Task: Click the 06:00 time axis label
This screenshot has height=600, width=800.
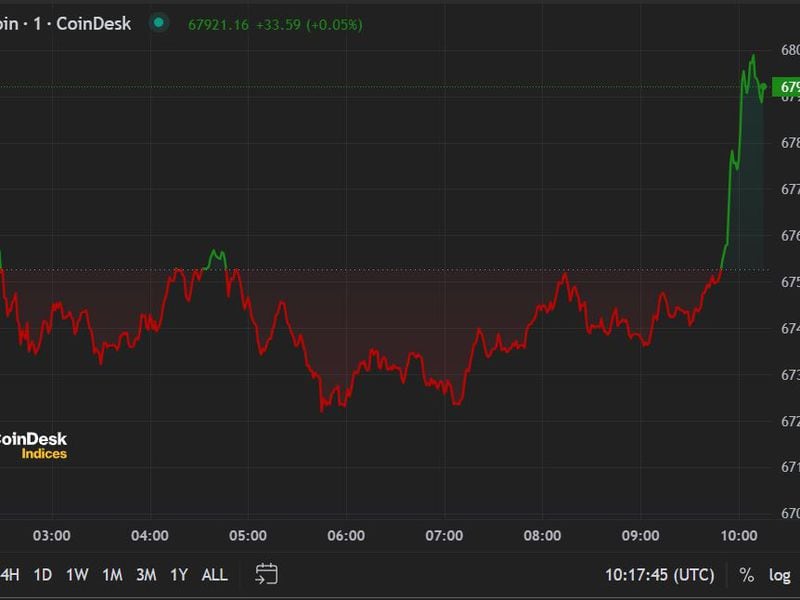Action: point(346,536)
